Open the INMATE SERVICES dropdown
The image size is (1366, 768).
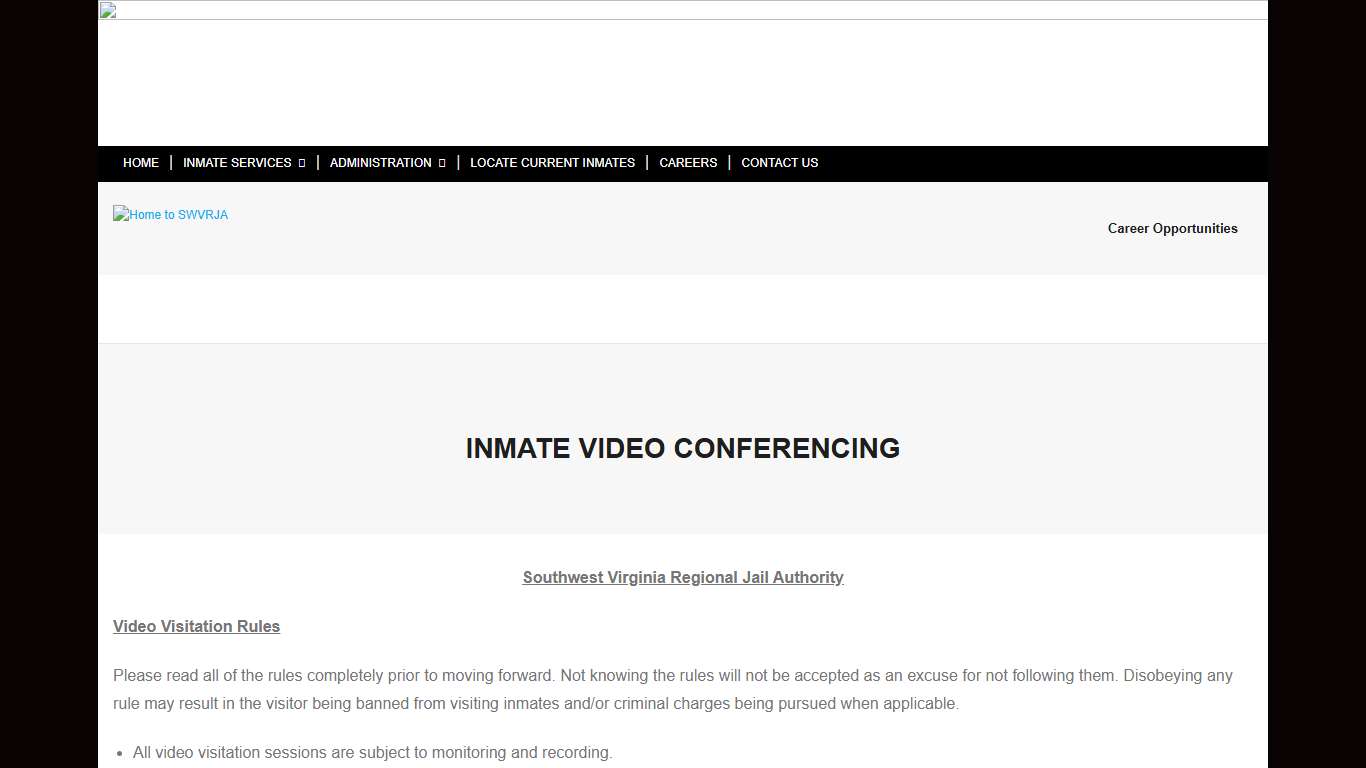[237, 162]
